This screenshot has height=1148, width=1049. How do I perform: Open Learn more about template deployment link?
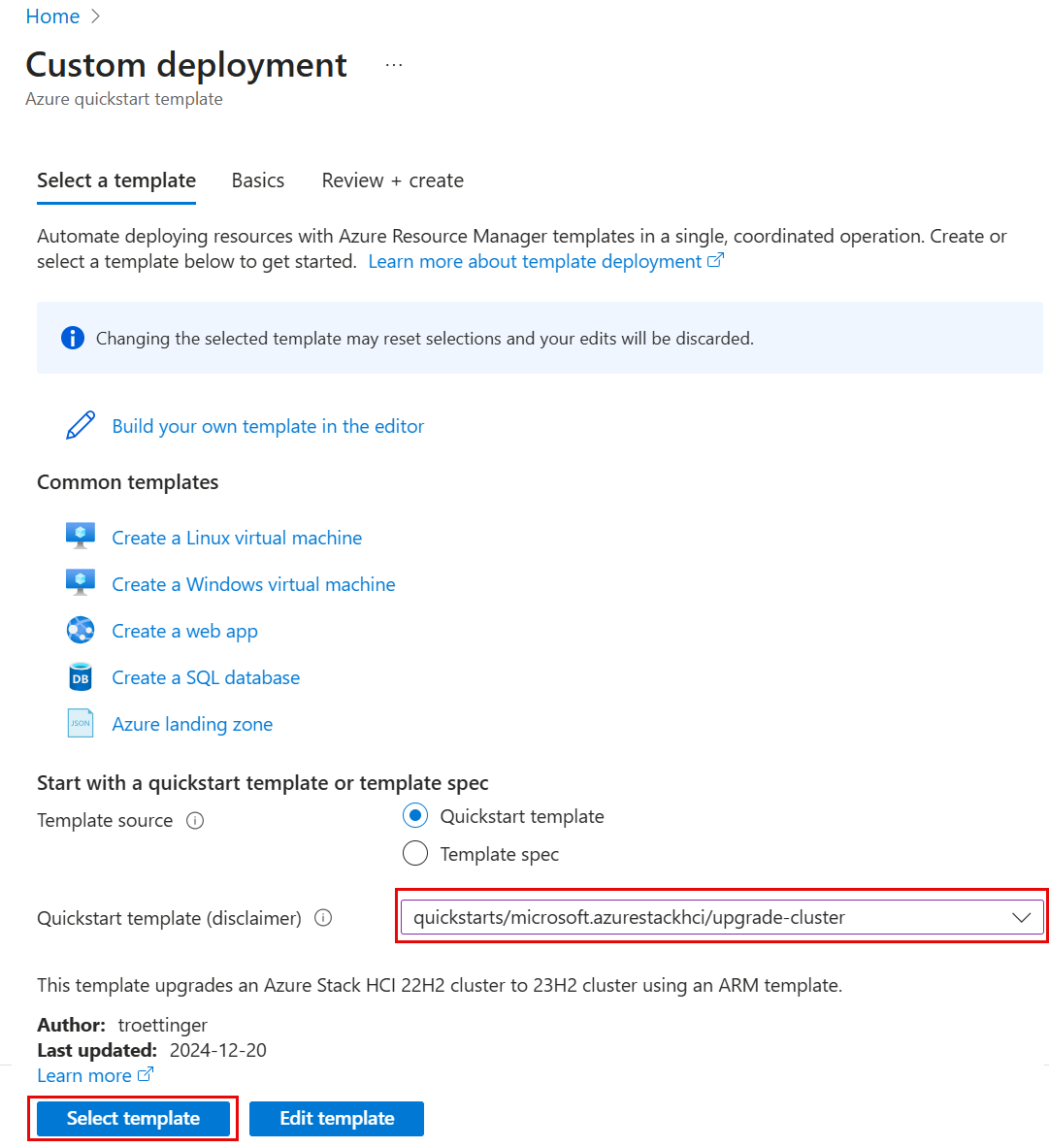[545, 261]
